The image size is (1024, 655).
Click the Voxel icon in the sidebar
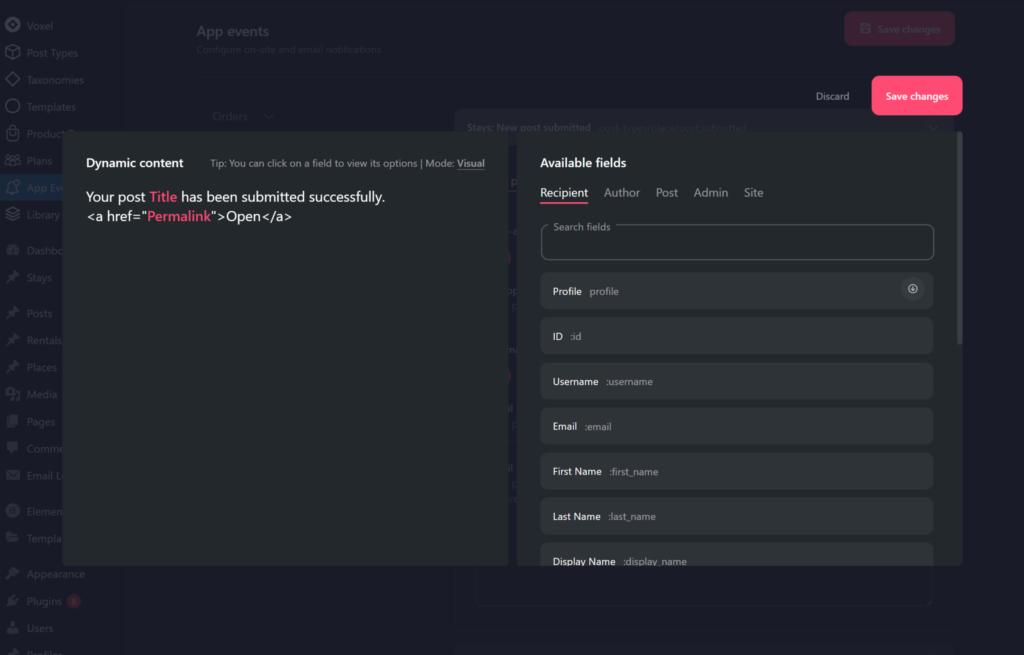[12, 25]
